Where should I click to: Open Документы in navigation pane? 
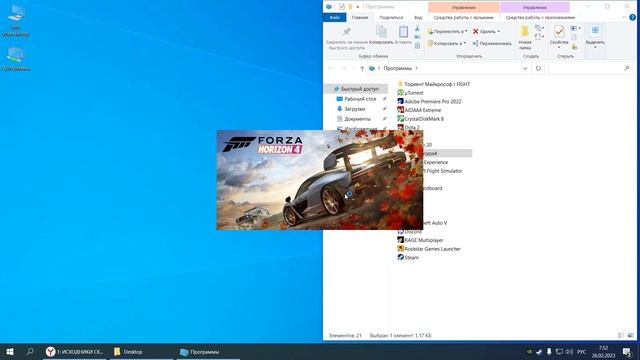click(x=357, y=119)
